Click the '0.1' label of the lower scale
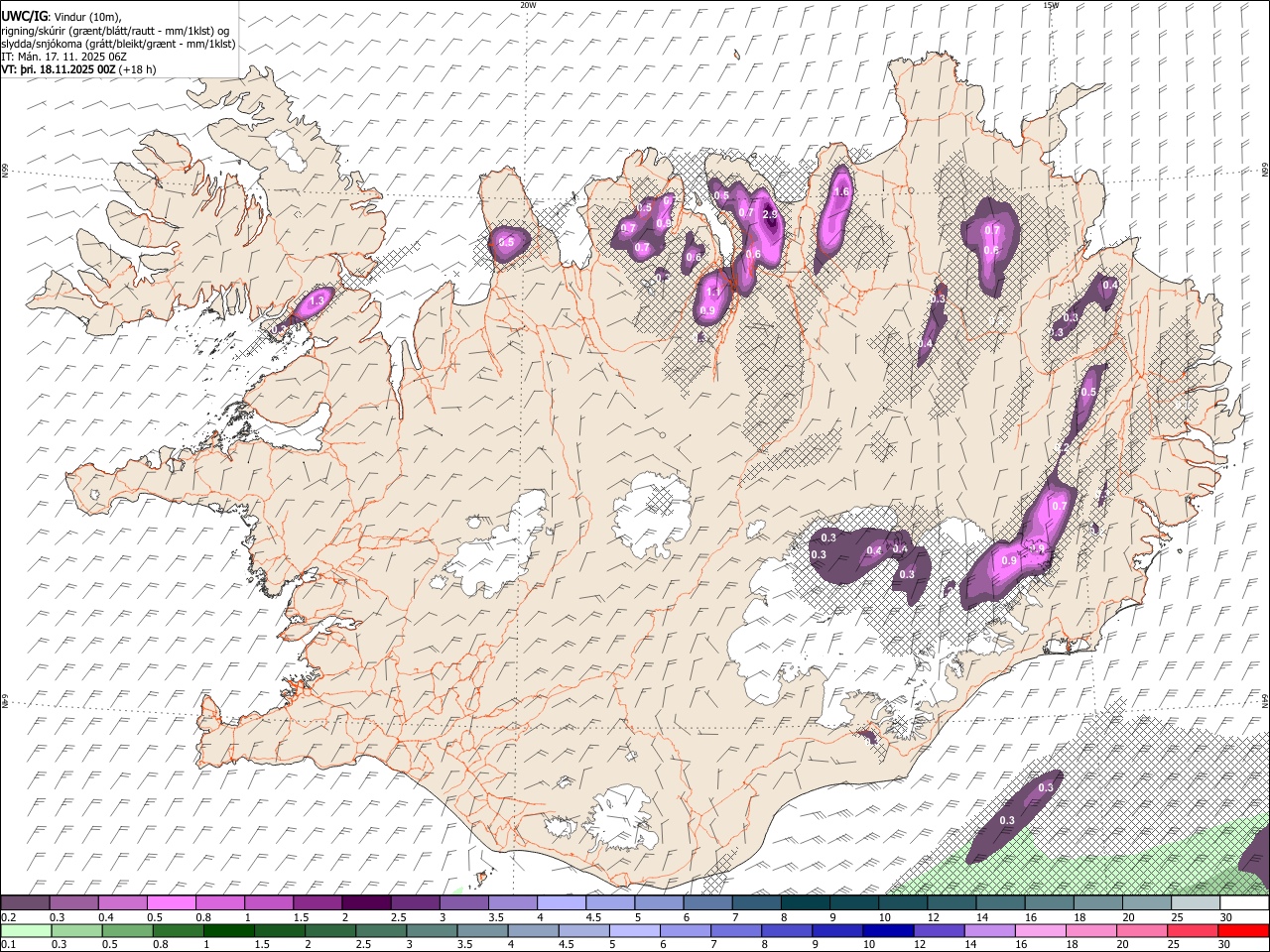Image resolution: width=1270 pixels, height=952 pixels. coord(8,944)
